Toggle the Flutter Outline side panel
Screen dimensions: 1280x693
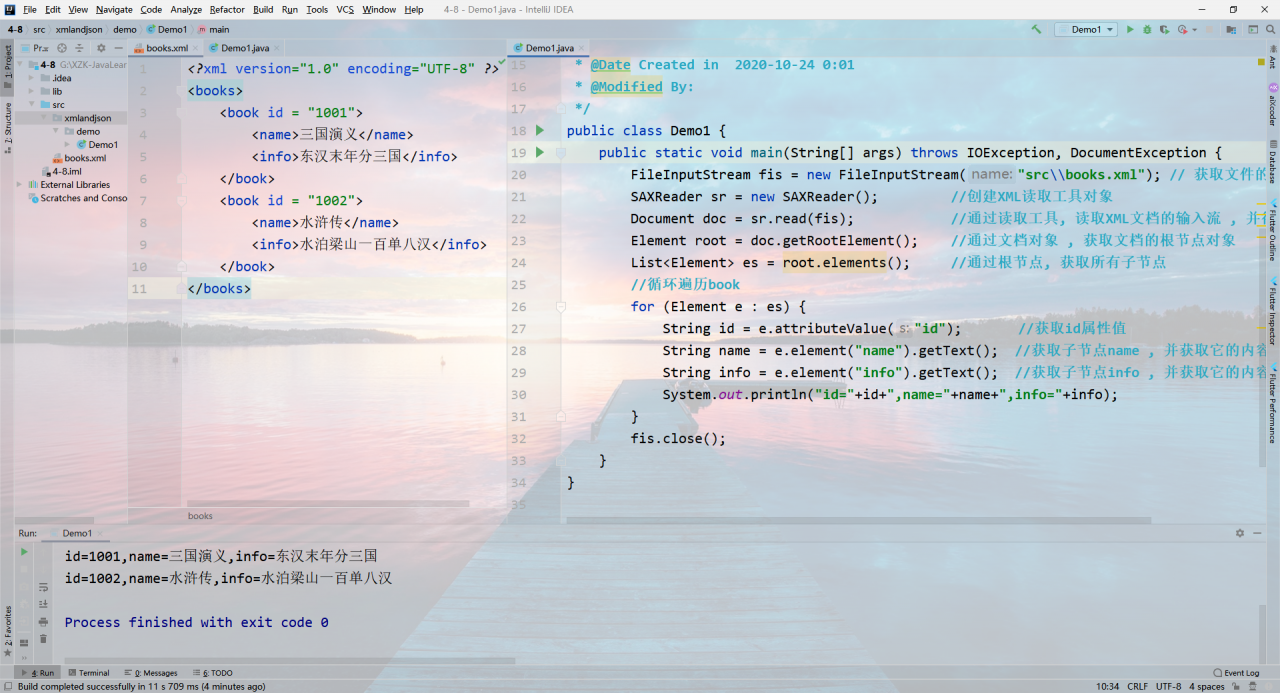click(x=1272, y=229)
